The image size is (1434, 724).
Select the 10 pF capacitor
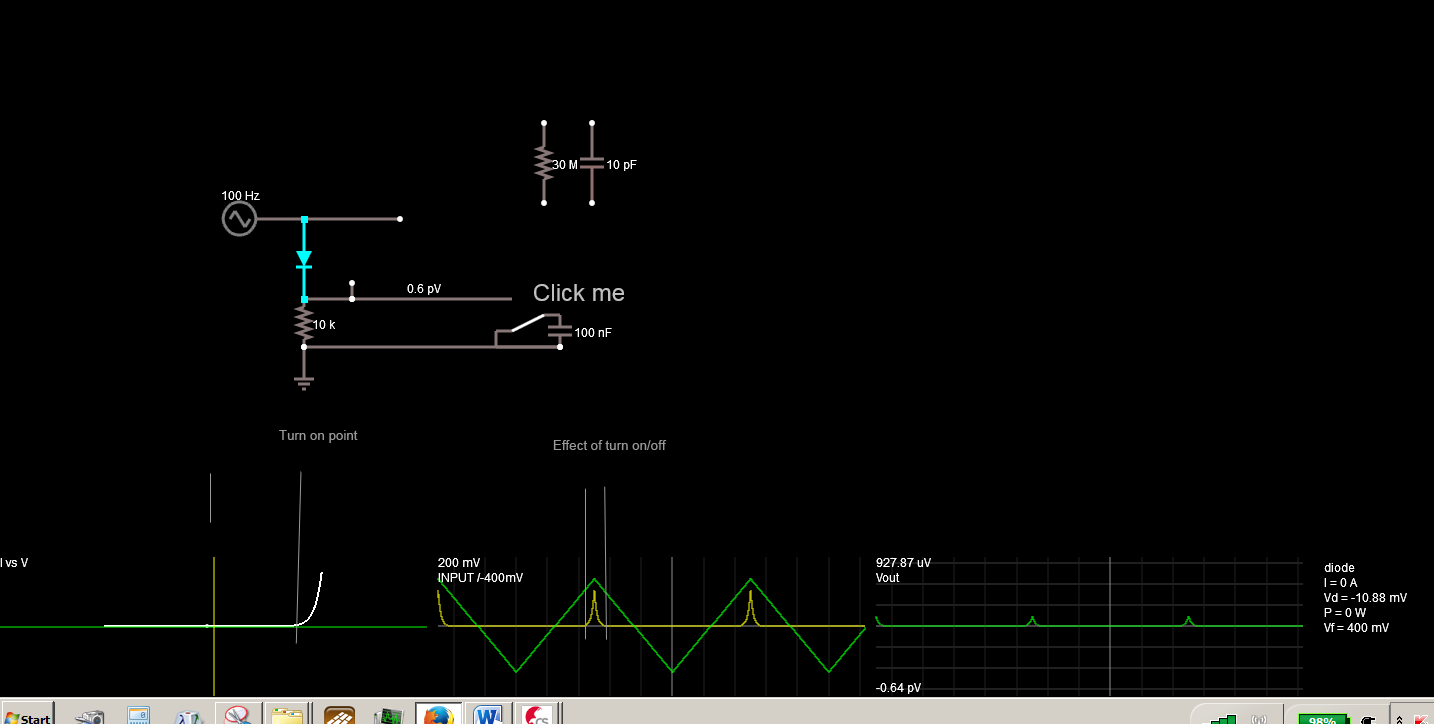click(592, 163)
